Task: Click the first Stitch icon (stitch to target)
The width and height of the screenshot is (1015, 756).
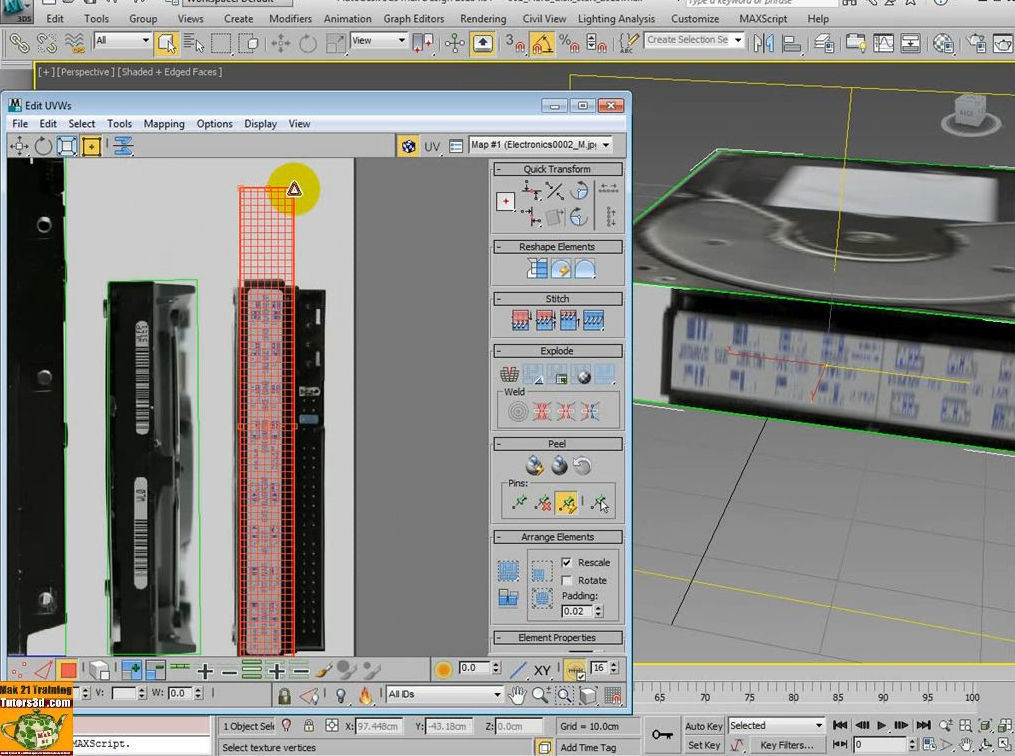Action: (x=520, y=320)
